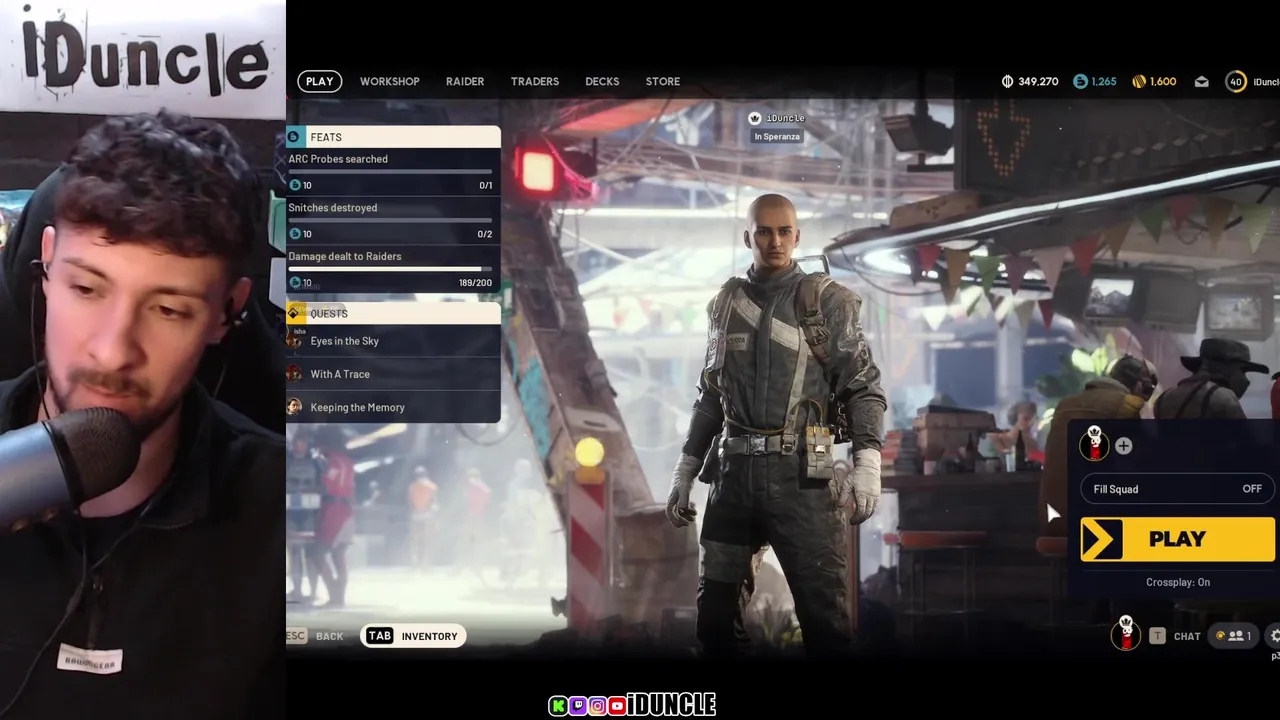Click the Snitches destroyed progress bar
The width and height of the screenshot is (1280, 720).
[x=390, y=220]
